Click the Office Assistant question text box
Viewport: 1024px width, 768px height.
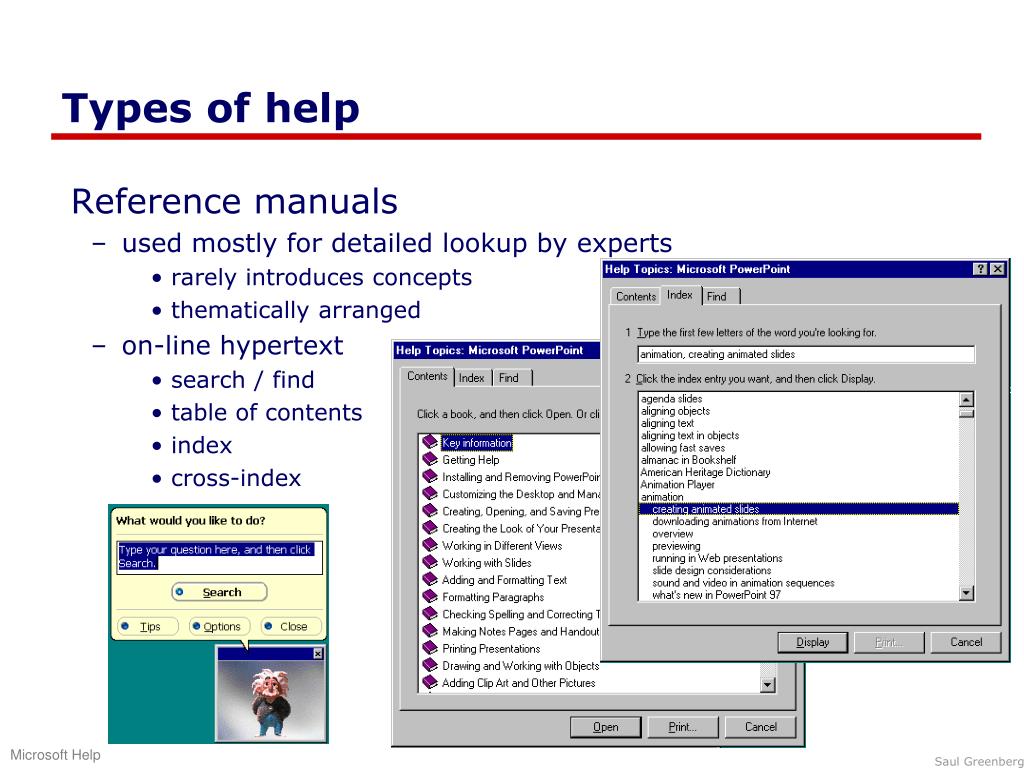(x=219, y=557)
